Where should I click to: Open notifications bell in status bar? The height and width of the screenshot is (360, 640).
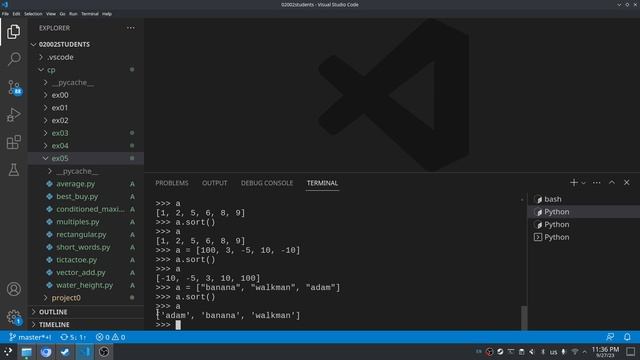point(627,337)
